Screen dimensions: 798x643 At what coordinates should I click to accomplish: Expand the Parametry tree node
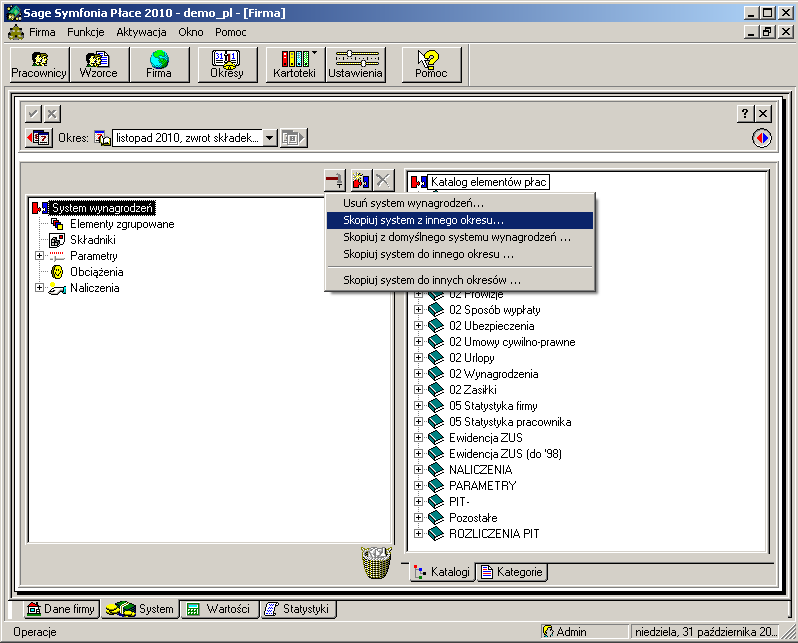click(x=39, y=256)
